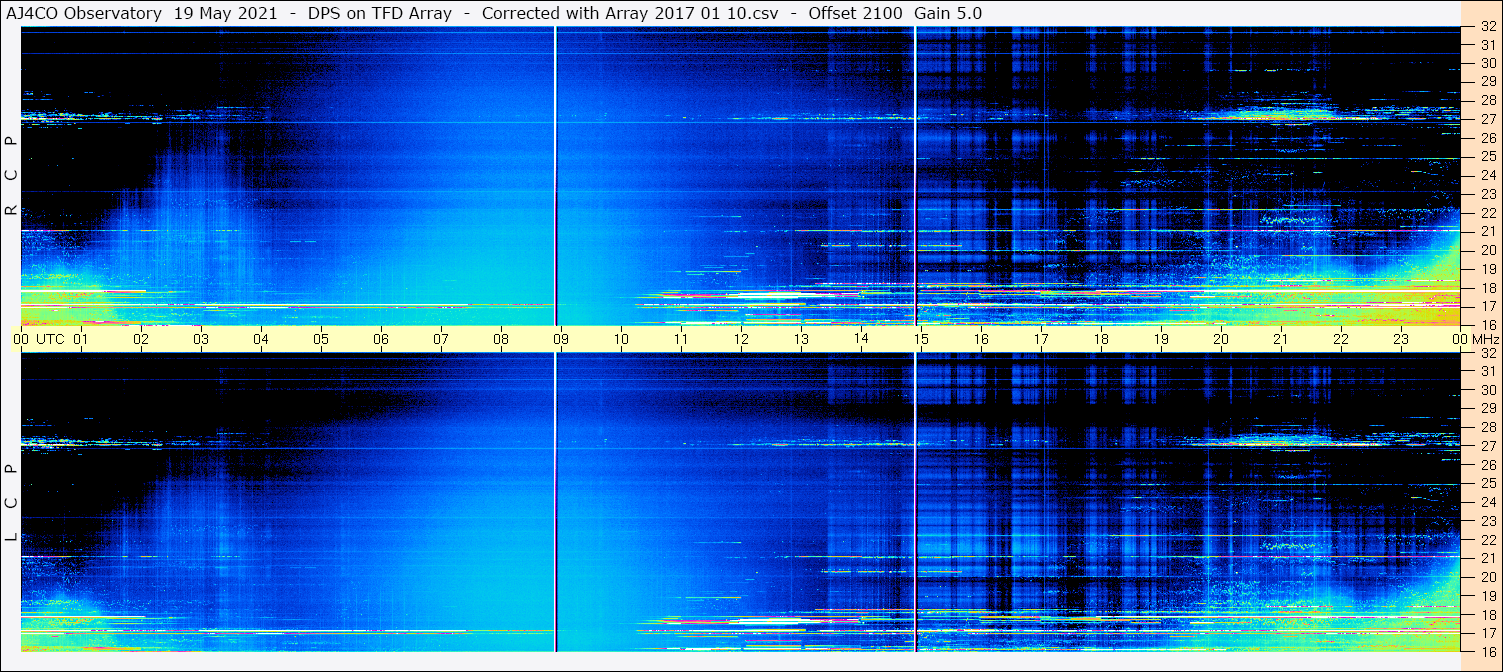
Task: Click the 19 May 2021 date in header
Action: (219, 13)
